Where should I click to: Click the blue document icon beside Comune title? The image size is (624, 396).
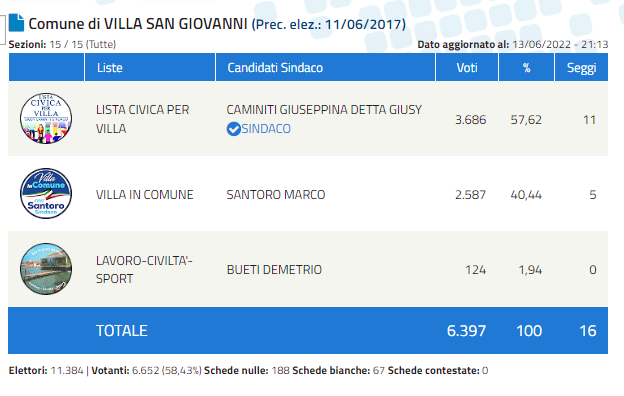coord(16,23)
